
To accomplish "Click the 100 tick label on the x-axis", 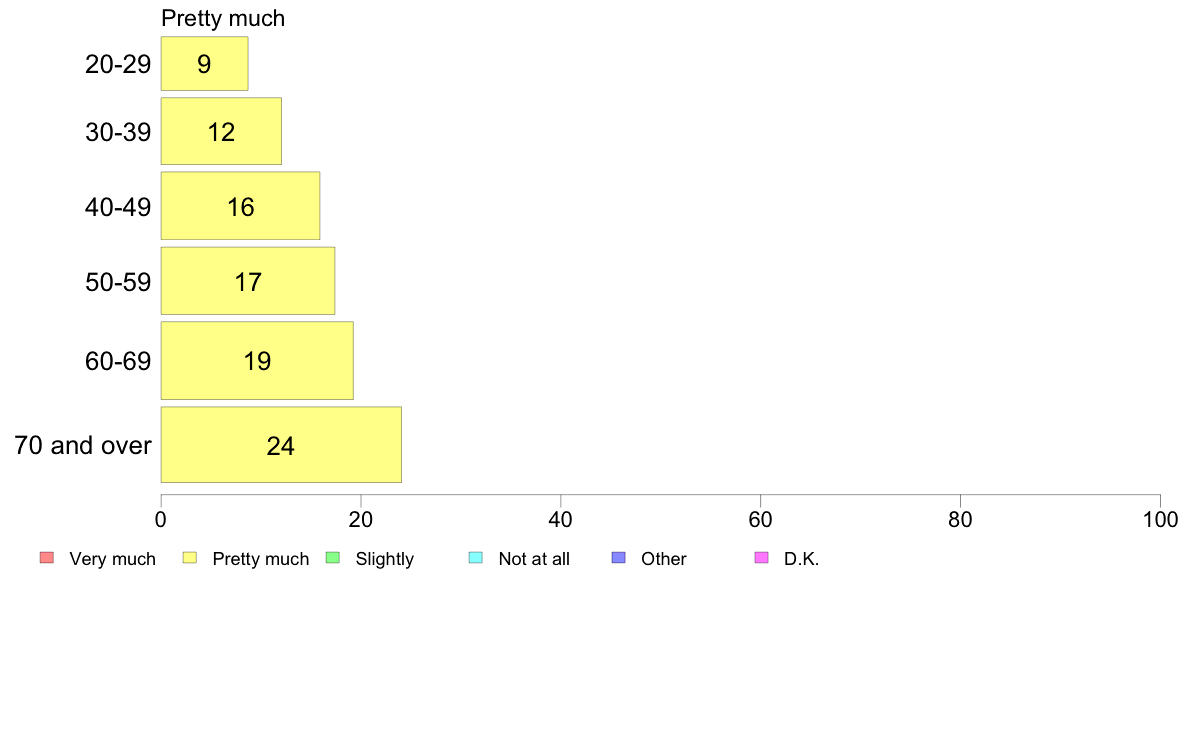I will point(1160,519).
